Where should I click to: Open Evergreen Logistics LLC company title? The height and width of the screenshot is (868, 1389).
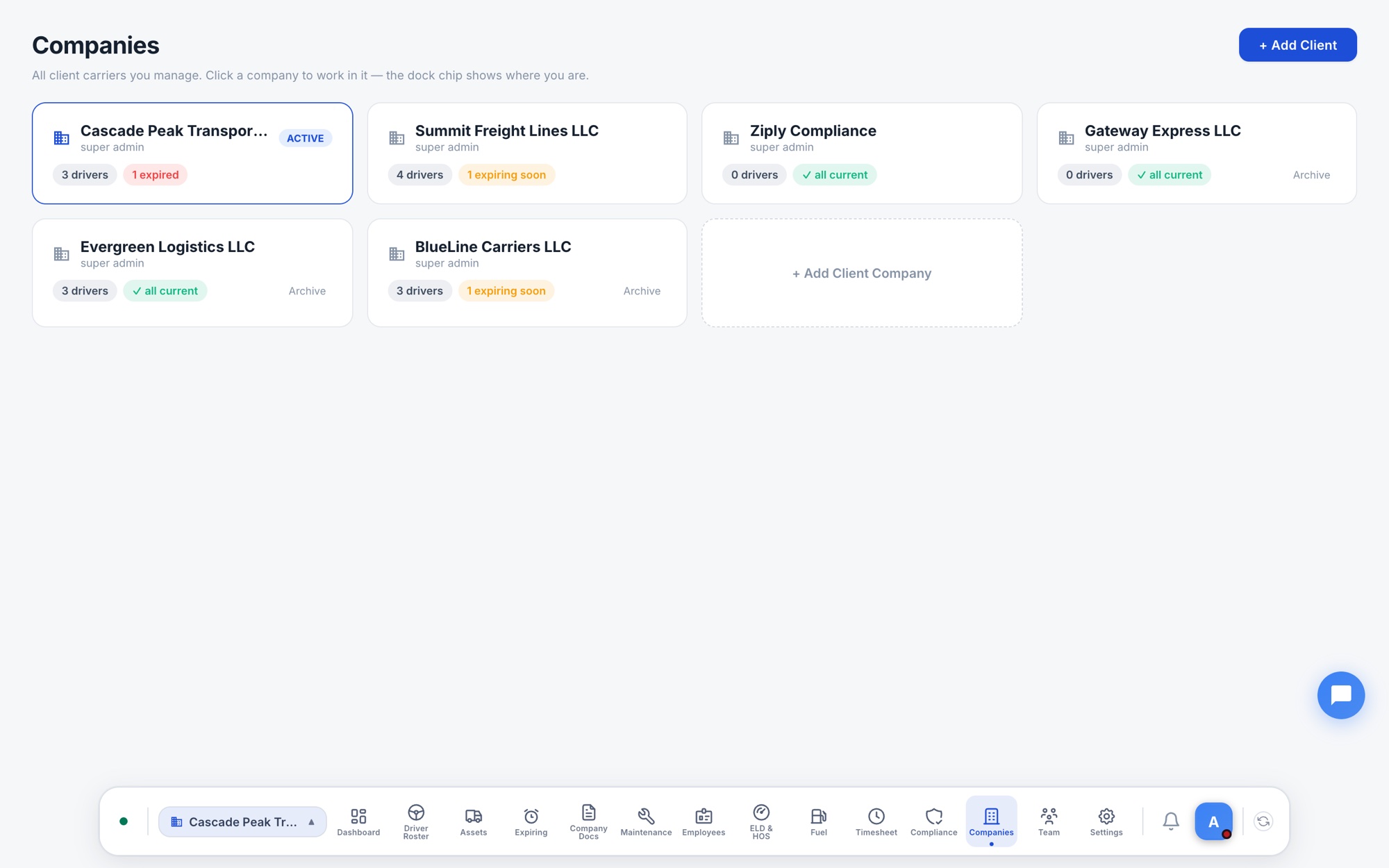pyautogui.click(x=167, y=247)
